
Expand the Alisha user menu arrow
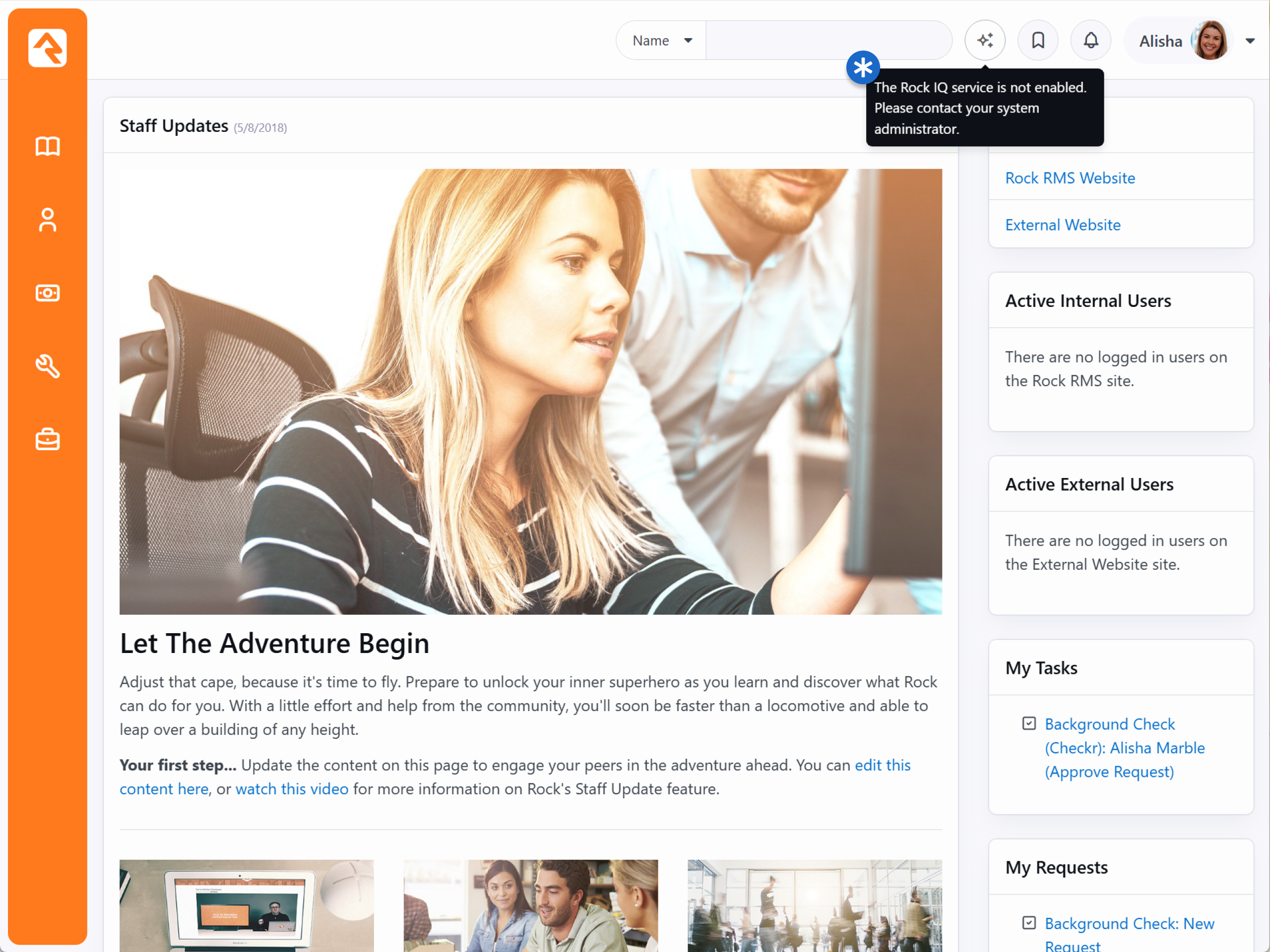point(1250,41)
